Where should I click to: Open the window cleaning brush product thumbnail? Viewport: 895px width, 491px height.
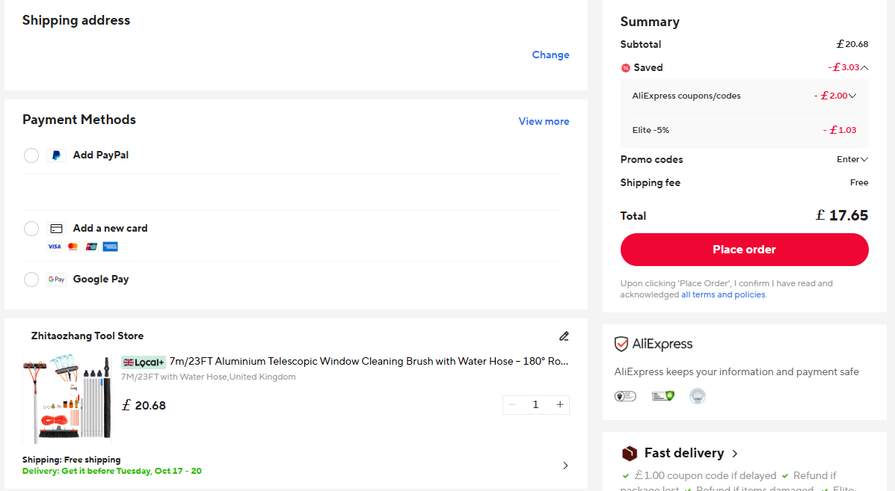pos(67,398)
